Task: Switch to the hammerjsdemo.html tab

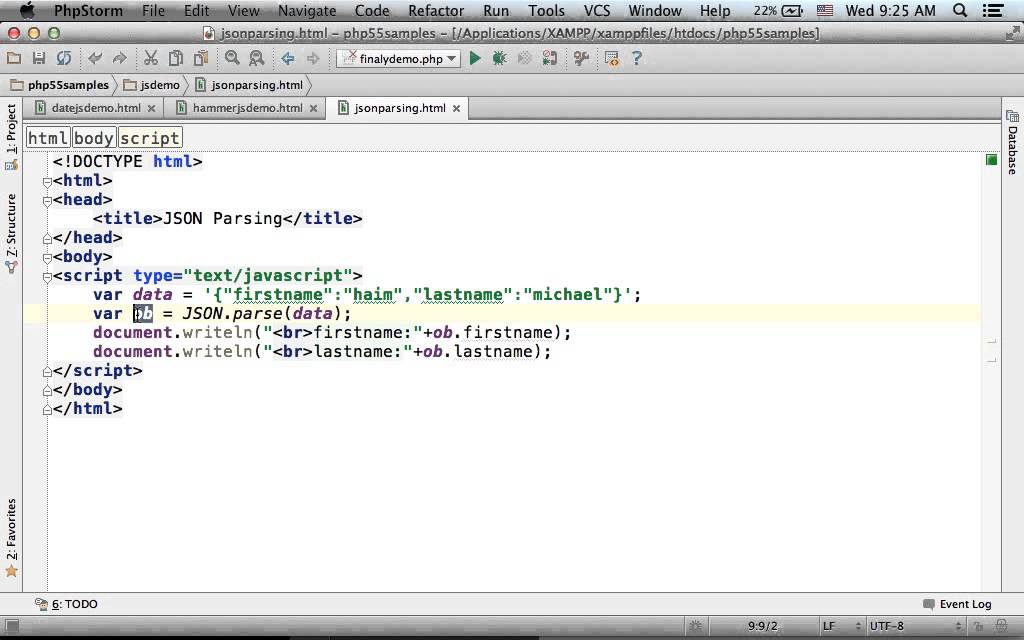Action: pos(247,108)
